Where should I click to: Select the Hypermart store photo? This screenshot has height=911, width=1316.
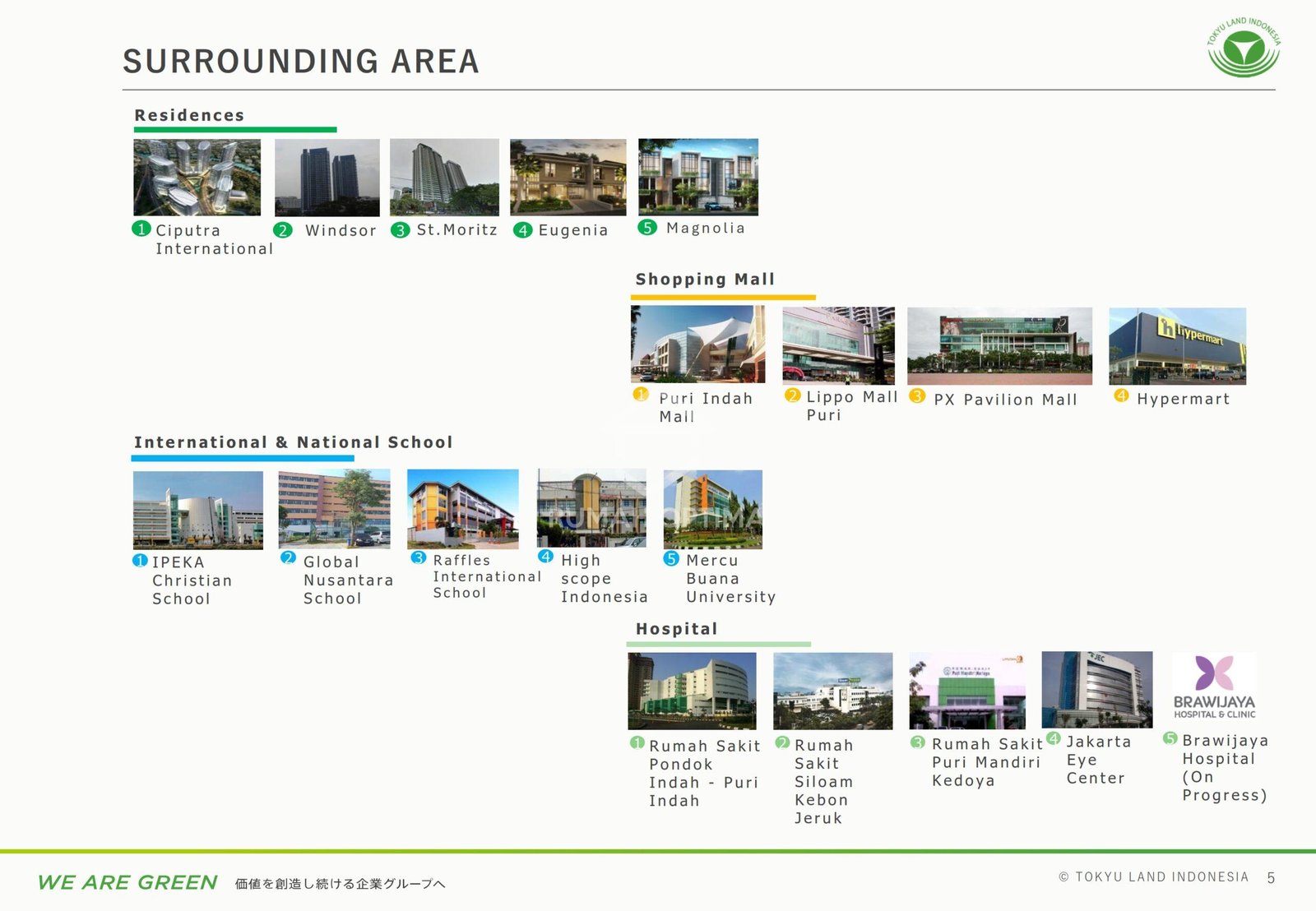pos(1178,346)
